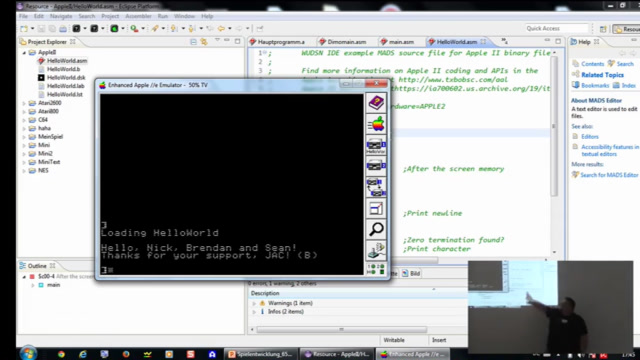Maximize the editor area button
640x360 pixels.
point(558,41)
